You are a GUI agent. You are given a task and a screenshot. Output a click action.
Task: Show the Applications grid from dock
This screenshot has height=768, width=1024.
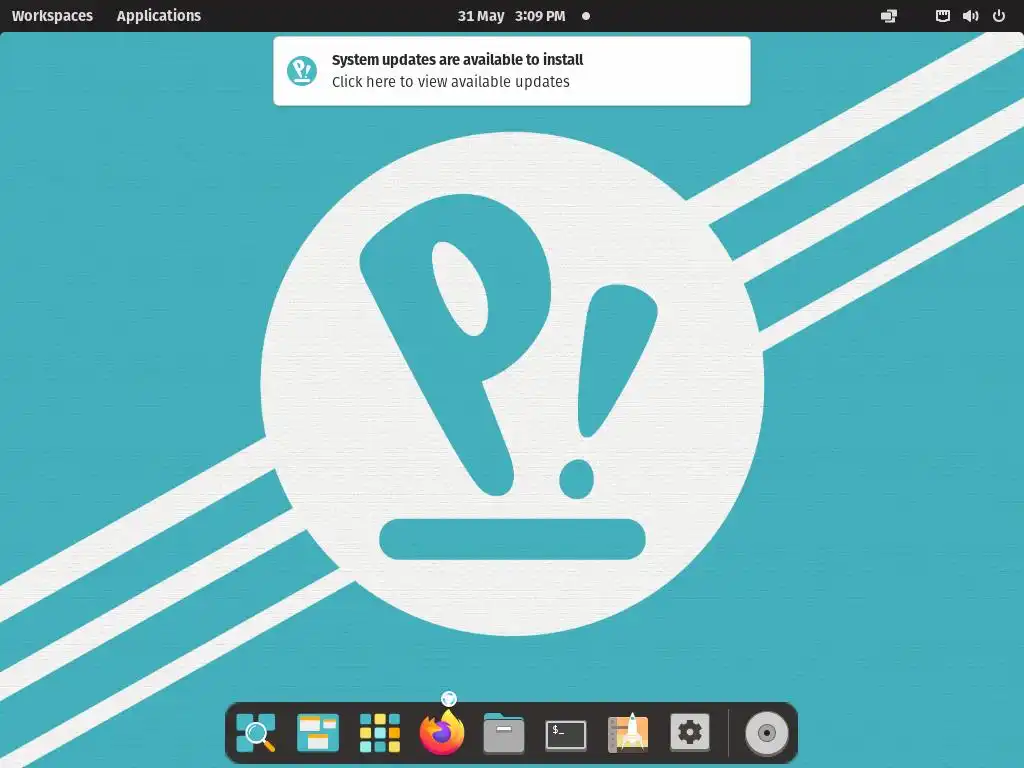click(379, 733)
